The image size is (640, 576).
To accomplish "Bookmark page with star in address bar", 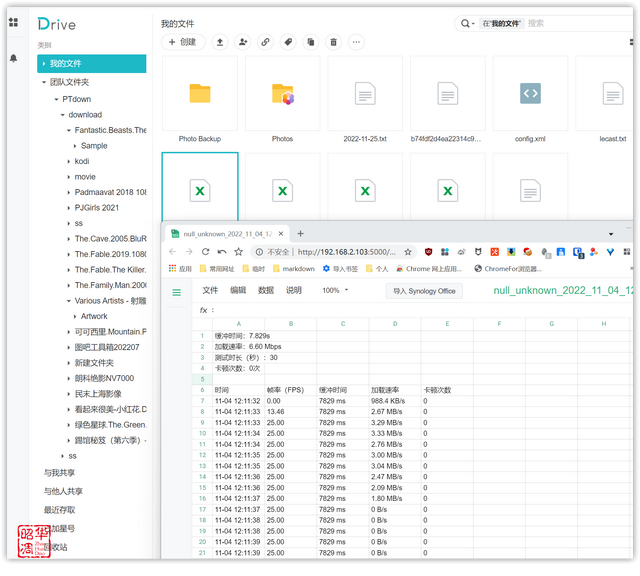I will pyautogui.click(x=408, y=252).
